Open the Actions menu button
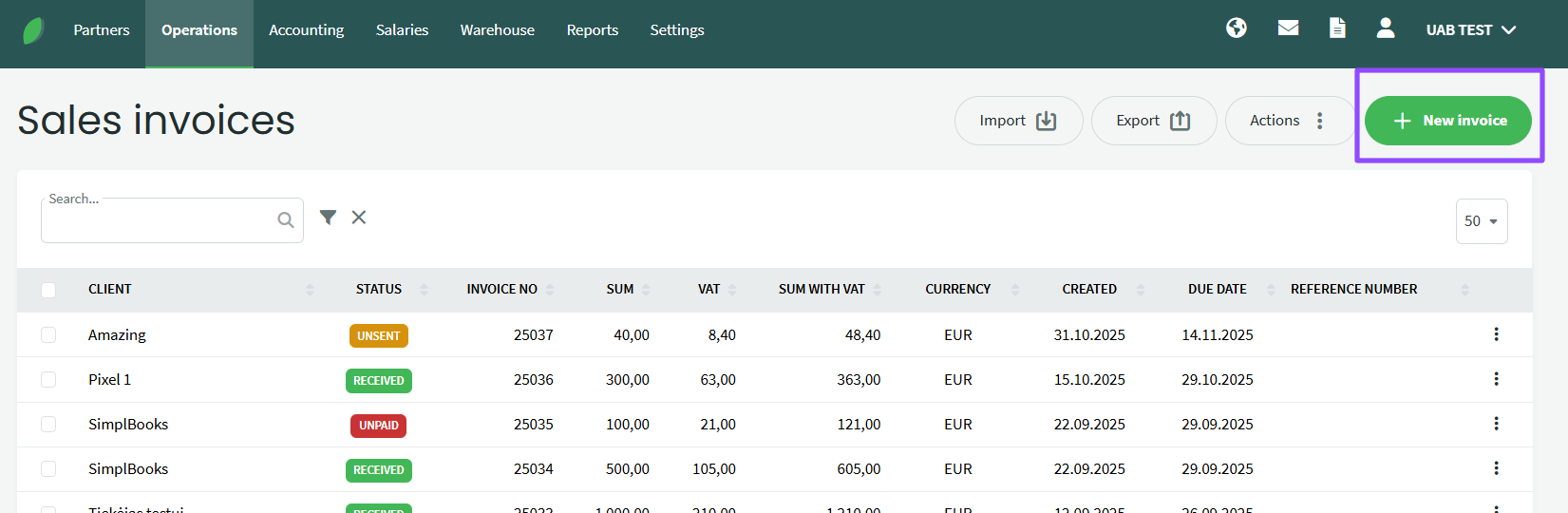Screen dimensions: 1568x513 tap(1288, 121)
